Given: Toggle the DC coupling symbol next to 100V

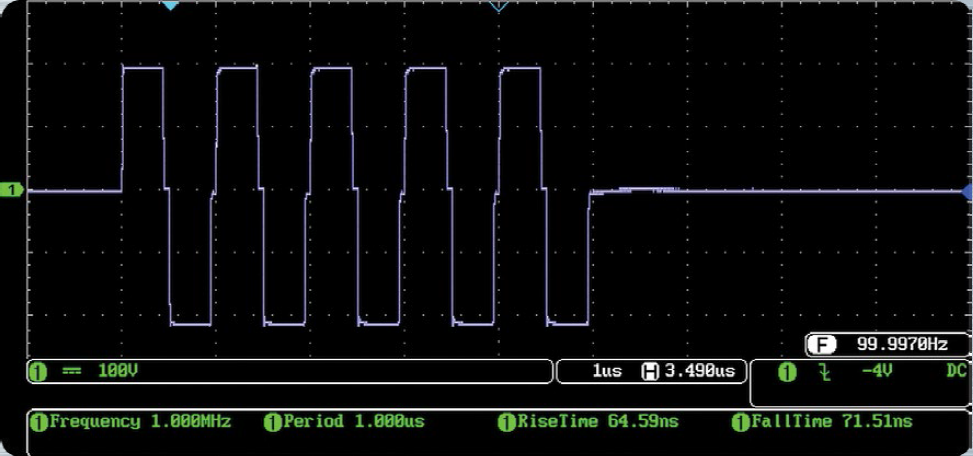Looking at the screenshot, I should pos(70,371).
